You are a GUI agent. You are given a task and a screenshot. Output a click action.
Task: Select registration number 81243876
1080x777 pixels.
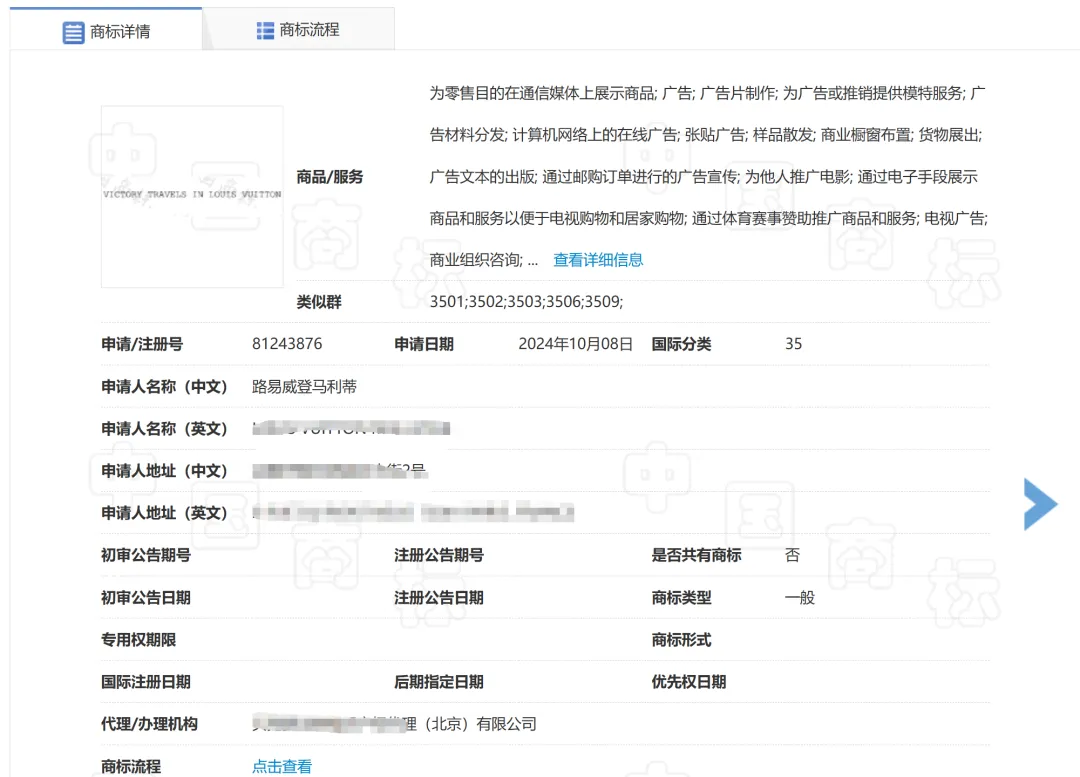click(x=287, y=344)
